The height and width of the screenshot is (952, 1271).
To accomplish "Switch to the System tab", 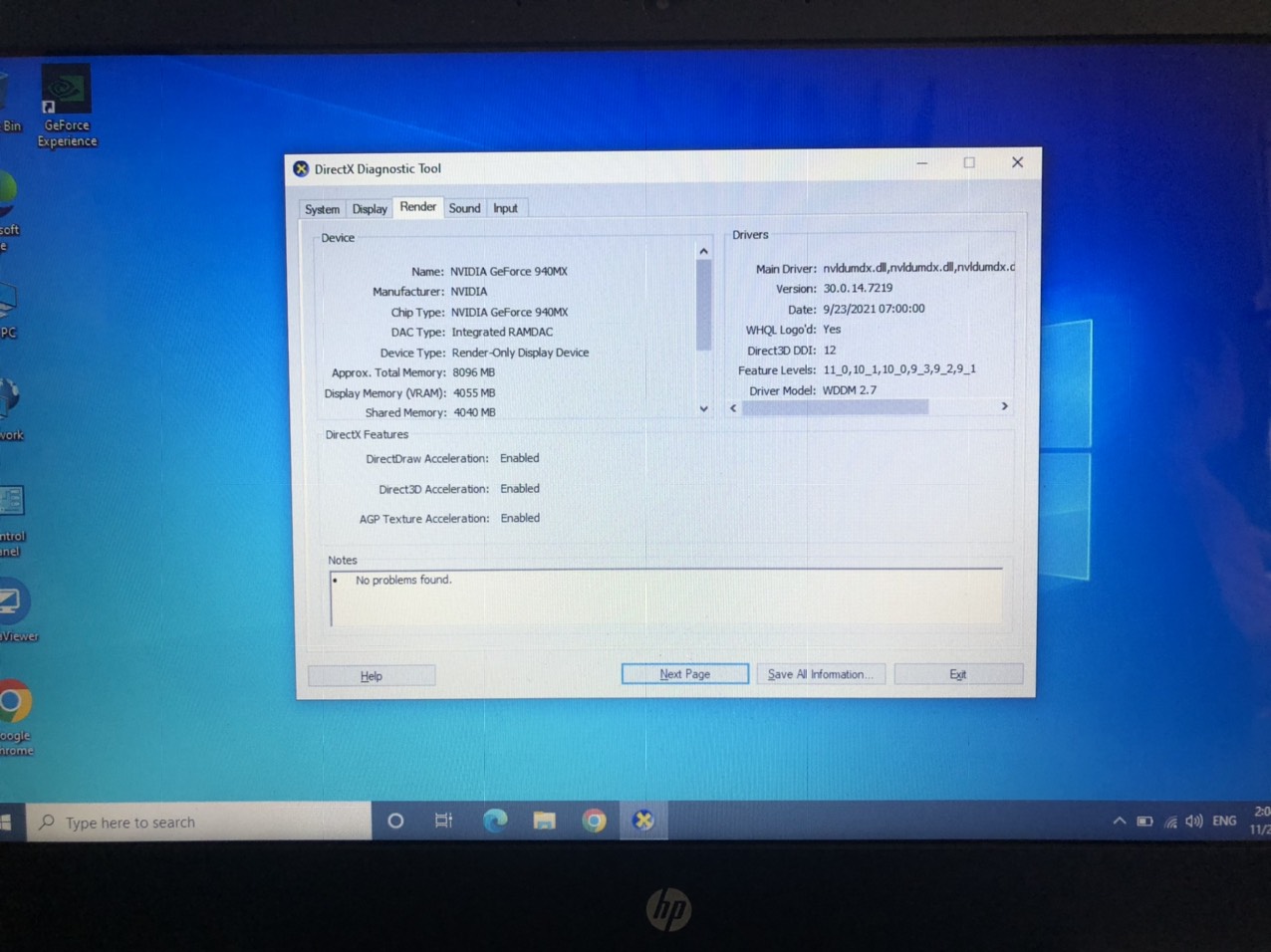I will click(322, 209).
